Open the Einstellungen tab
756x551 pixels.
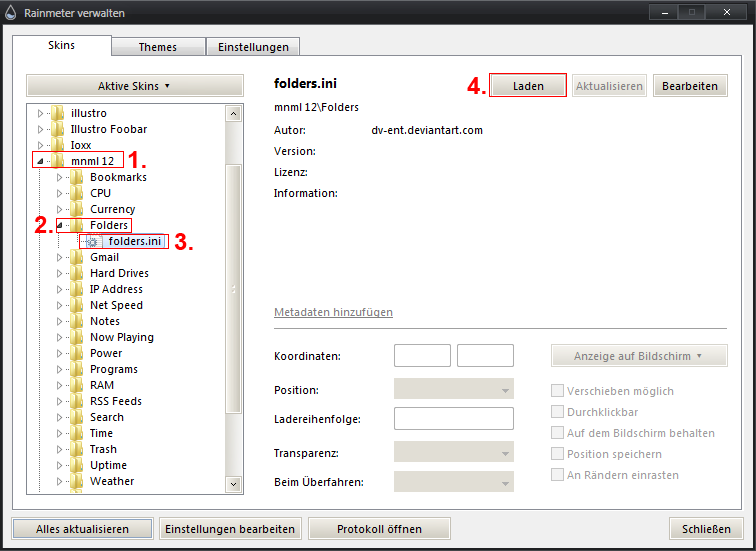click(253, 47)
